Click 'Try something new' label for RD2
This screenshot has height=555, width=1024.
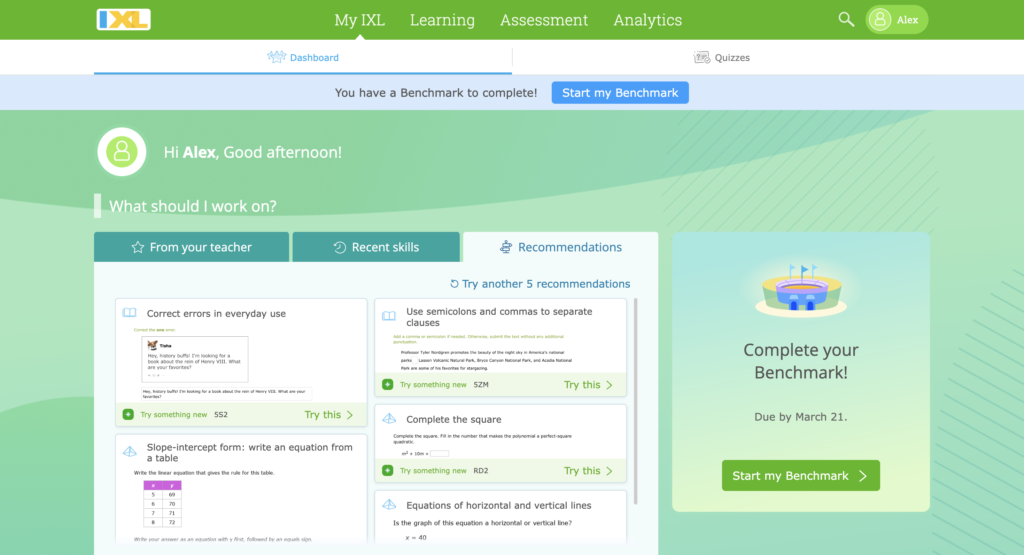[433, 471]
